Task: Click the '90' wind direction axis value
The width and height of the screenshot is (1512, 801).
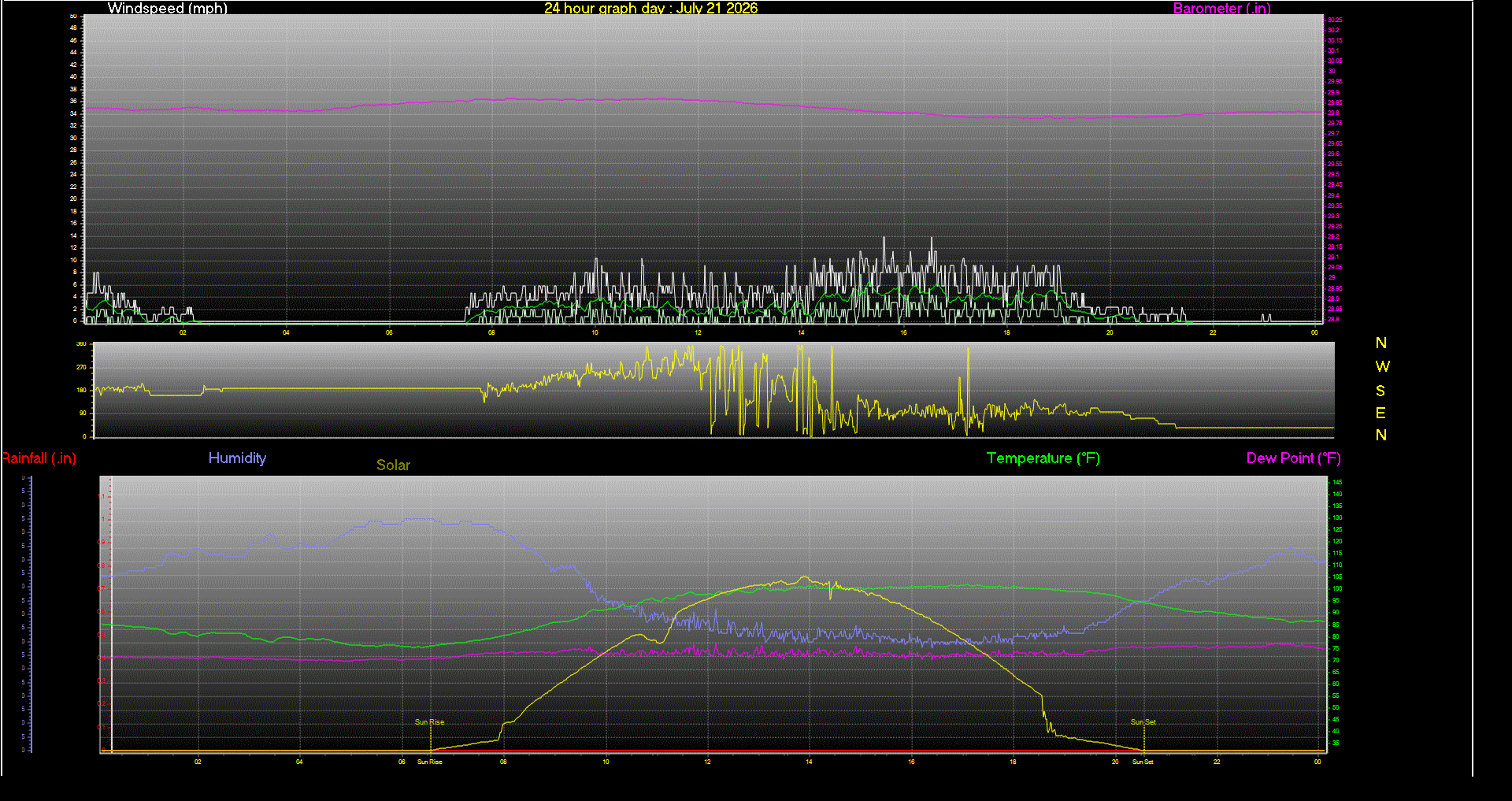Action: pyautogui.click(x=83, y=413)
